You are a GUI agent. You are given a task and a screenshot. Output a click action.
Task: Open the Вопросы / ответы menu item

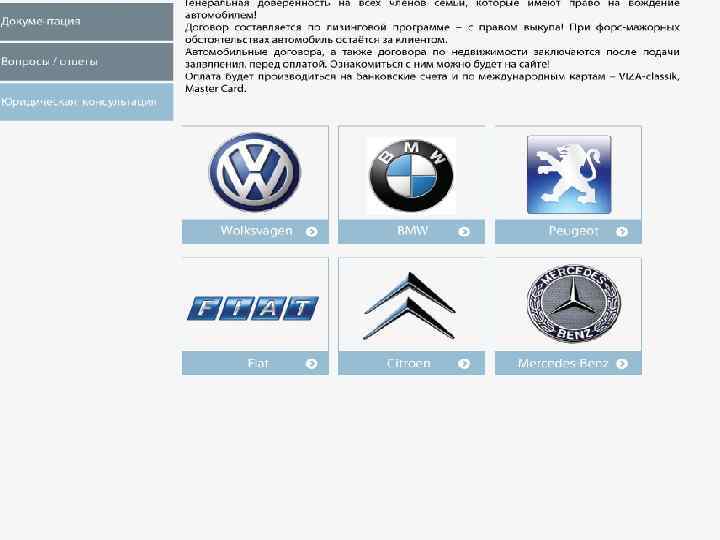86,62
